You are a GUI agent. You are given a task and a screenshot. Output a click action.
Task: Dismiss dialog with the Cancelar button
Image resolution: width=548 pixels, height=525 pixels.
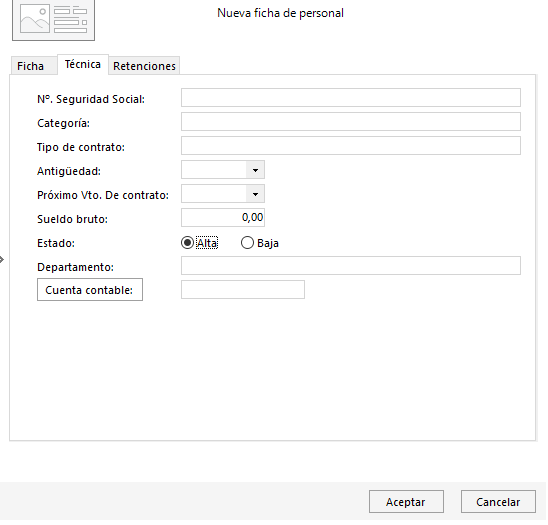498,502
